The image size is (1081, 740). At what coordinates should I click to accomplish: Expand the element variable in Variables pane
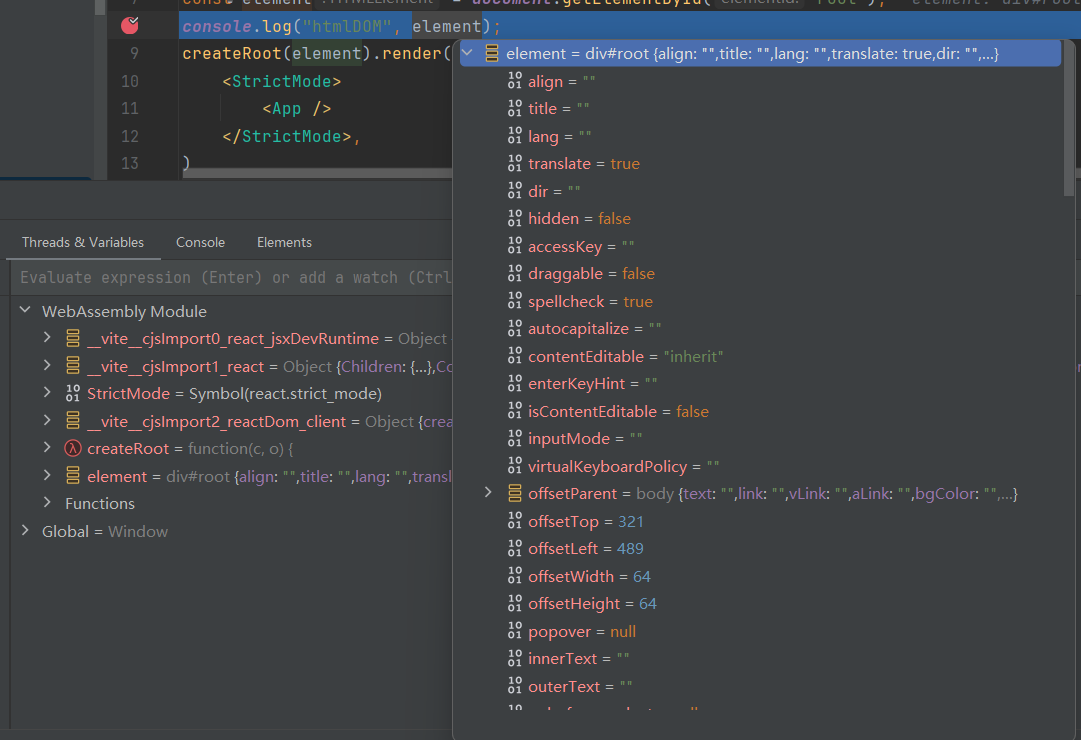(47, 475)
